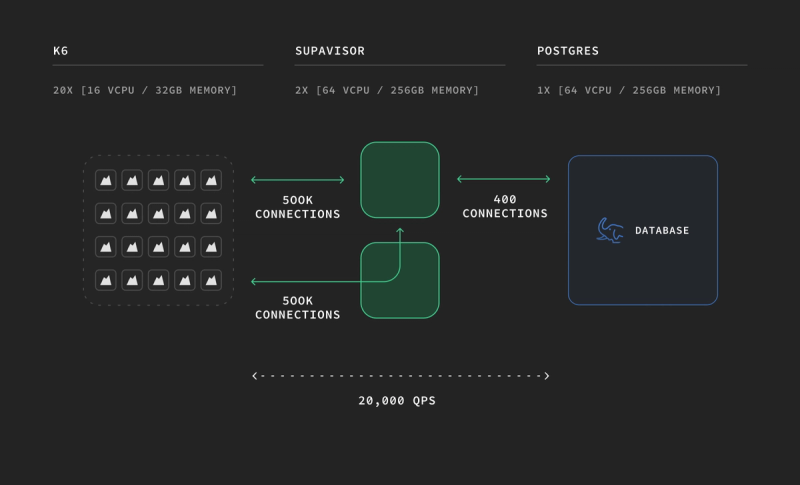This screenshot has width=800, height=485.
Task: Click the '2X [64 VCPU / 256GB MEMORY]' text
Action: pyautogui.click(x=387, y=90)
